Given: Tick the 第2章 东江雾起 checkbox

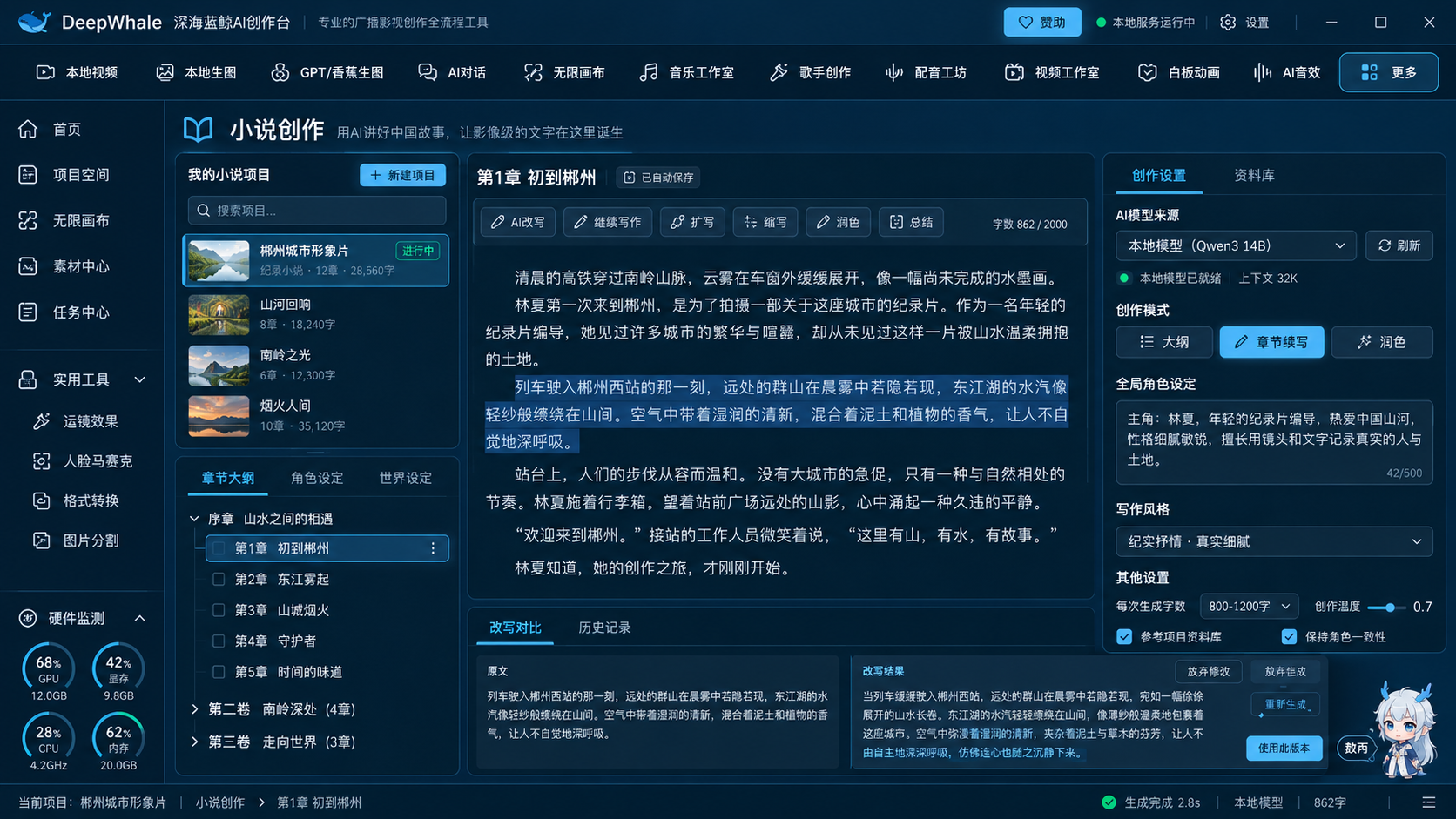Looking at the screenshot, I should 219,580.
